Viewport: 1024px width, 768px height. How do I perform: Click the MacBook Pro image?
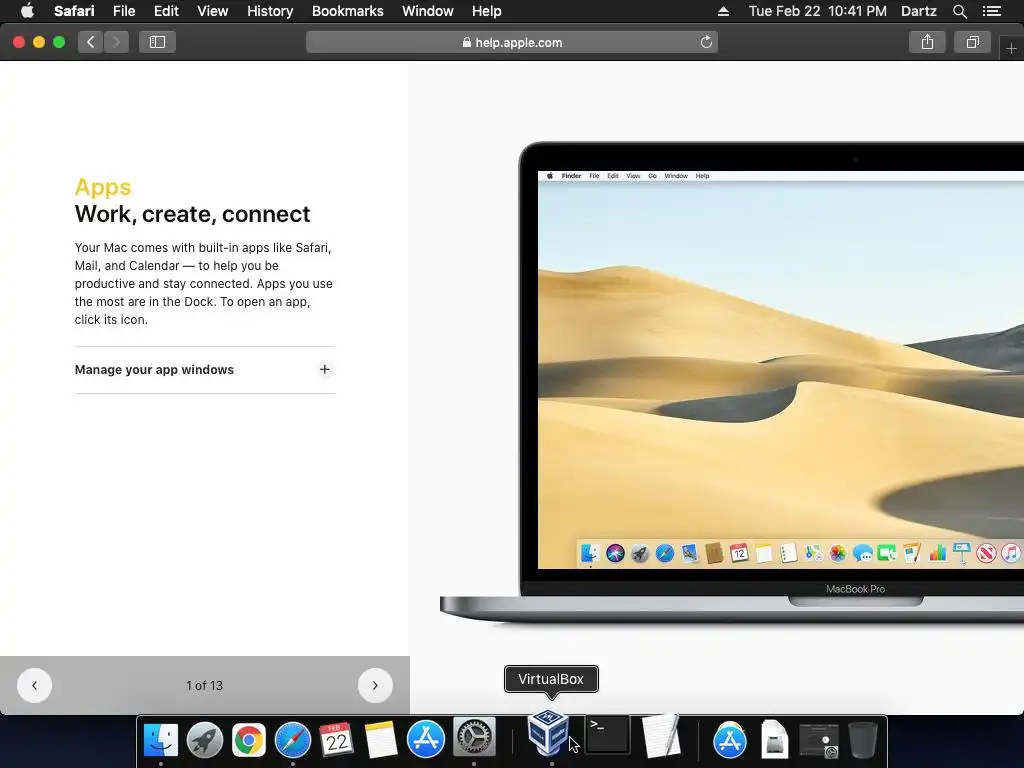tap(731, 382)
